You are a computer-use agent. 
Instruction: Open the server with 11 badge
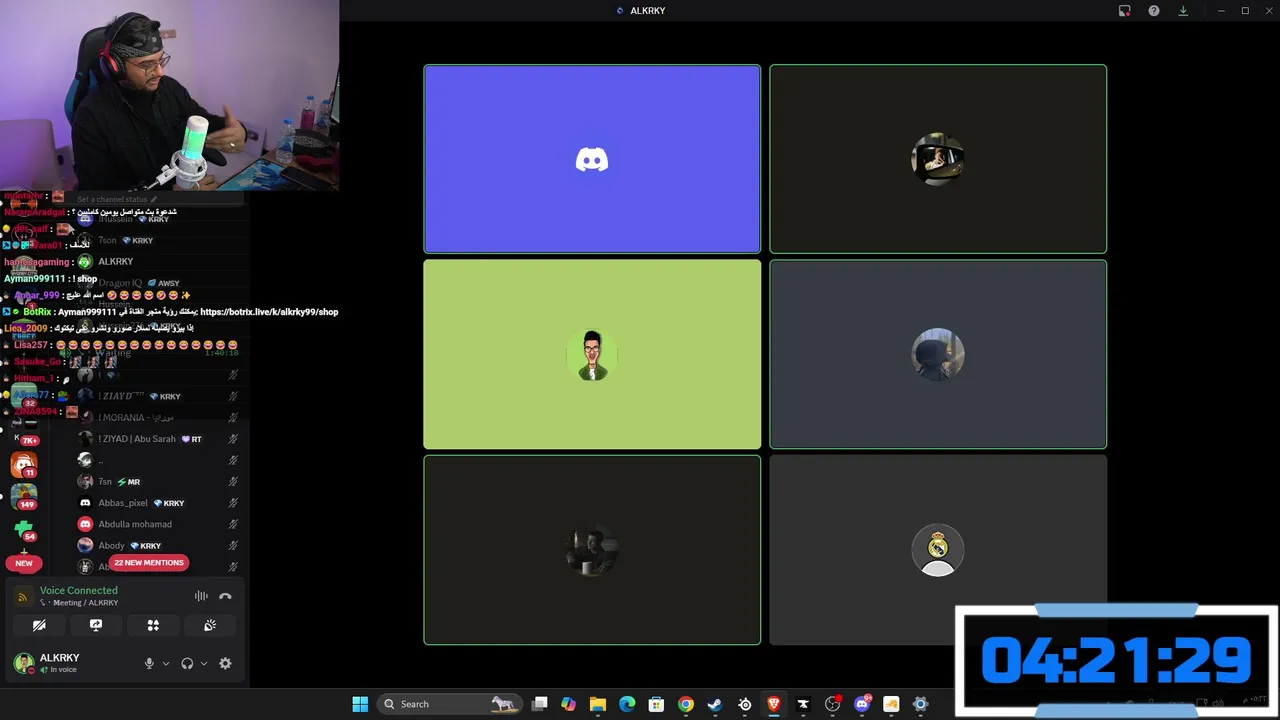(24, 464)
